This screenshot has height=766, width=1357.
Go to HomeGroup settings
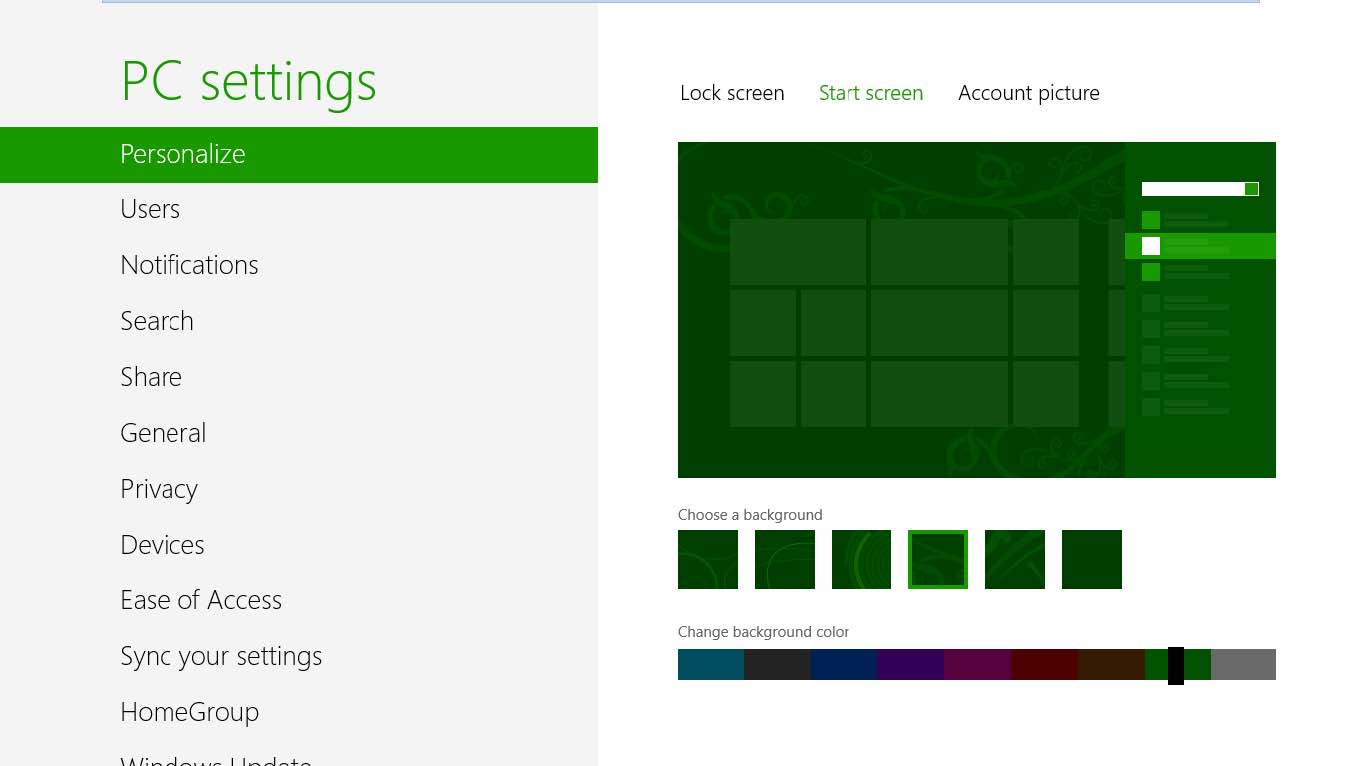tap(189, 712)
